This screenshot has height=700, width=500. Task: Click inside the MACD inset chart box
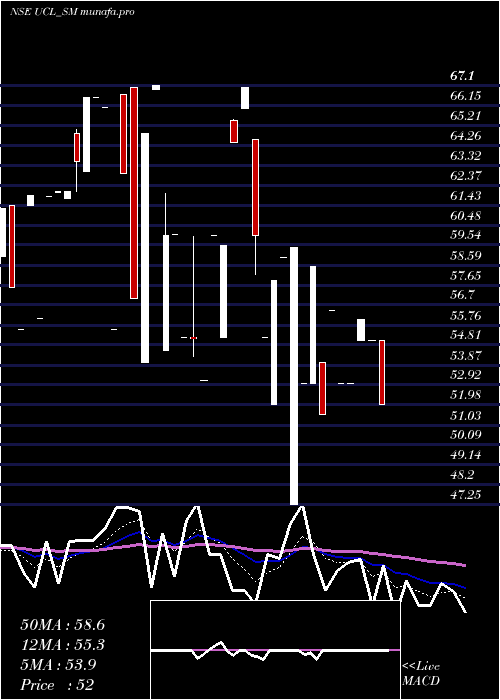tap(275, 650)
